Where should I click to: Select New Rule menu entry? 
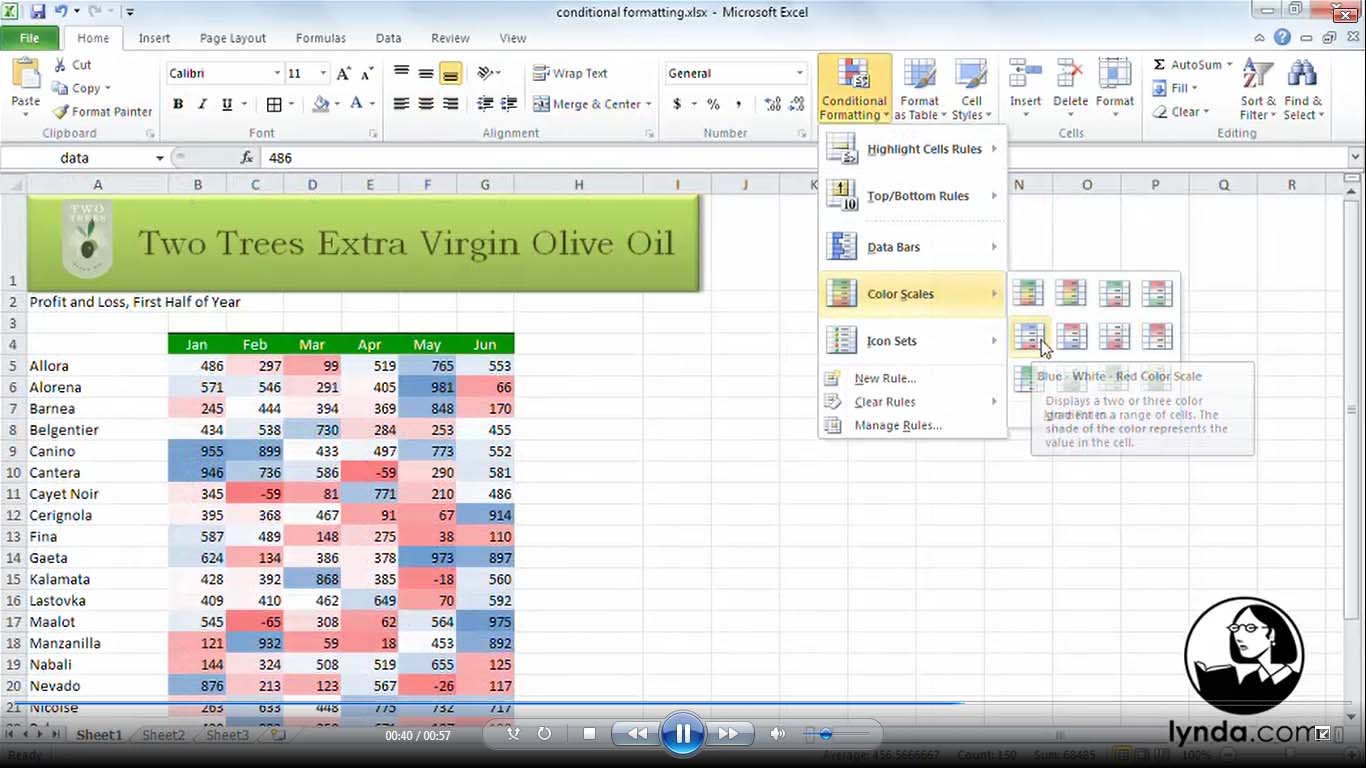(912, 379)
